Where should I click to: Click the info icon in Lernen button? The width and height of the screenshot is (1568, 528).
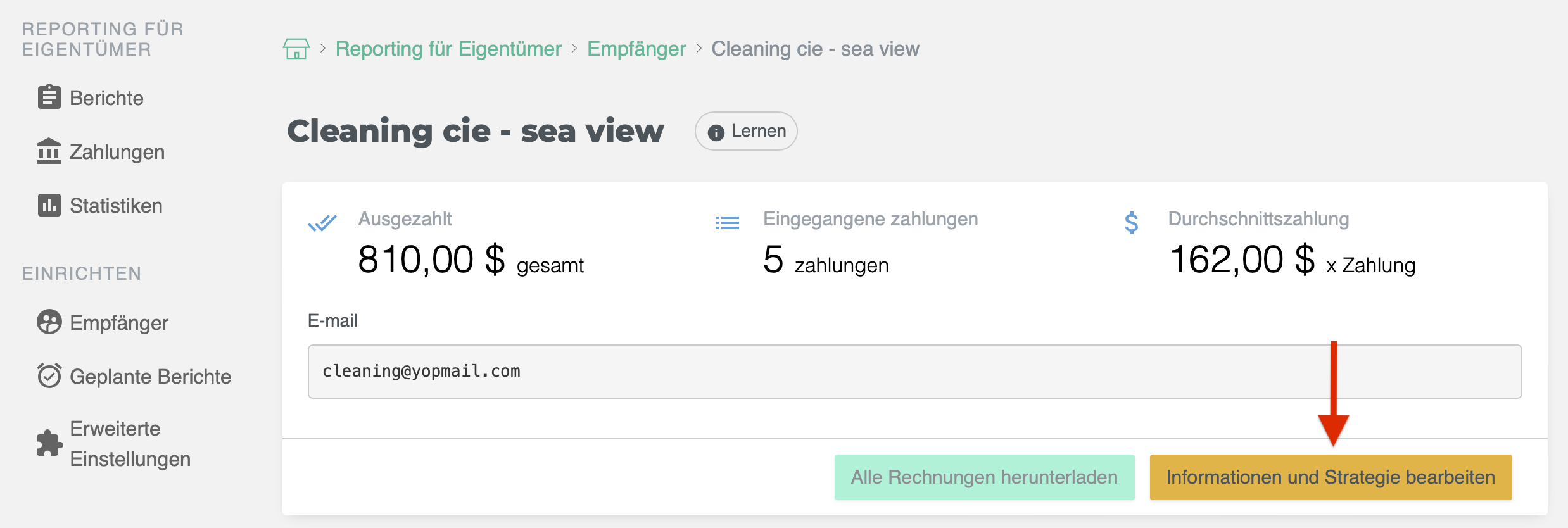pyautogui.click(x=716, y=132)
